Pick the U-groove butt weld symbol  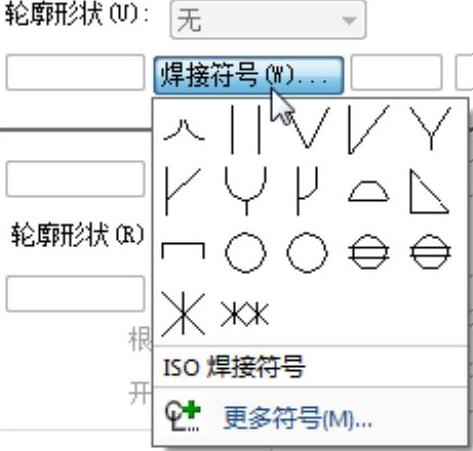click(246, 191)
